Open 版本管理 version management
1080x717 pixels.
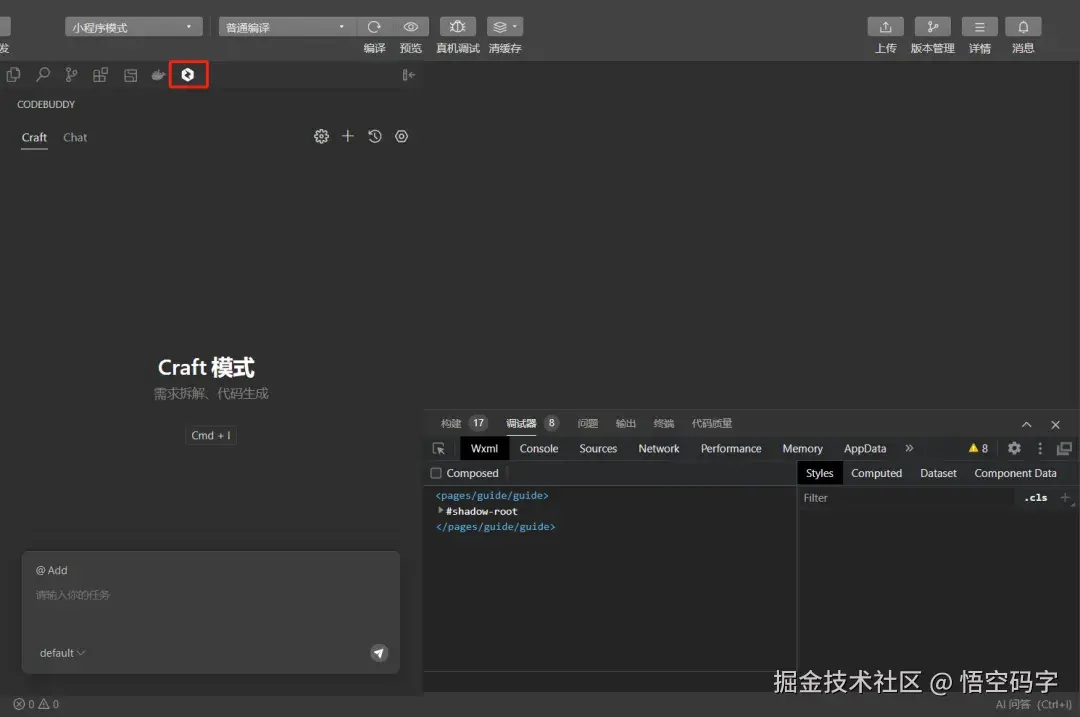pyautogui.click(x=932, y=26)
